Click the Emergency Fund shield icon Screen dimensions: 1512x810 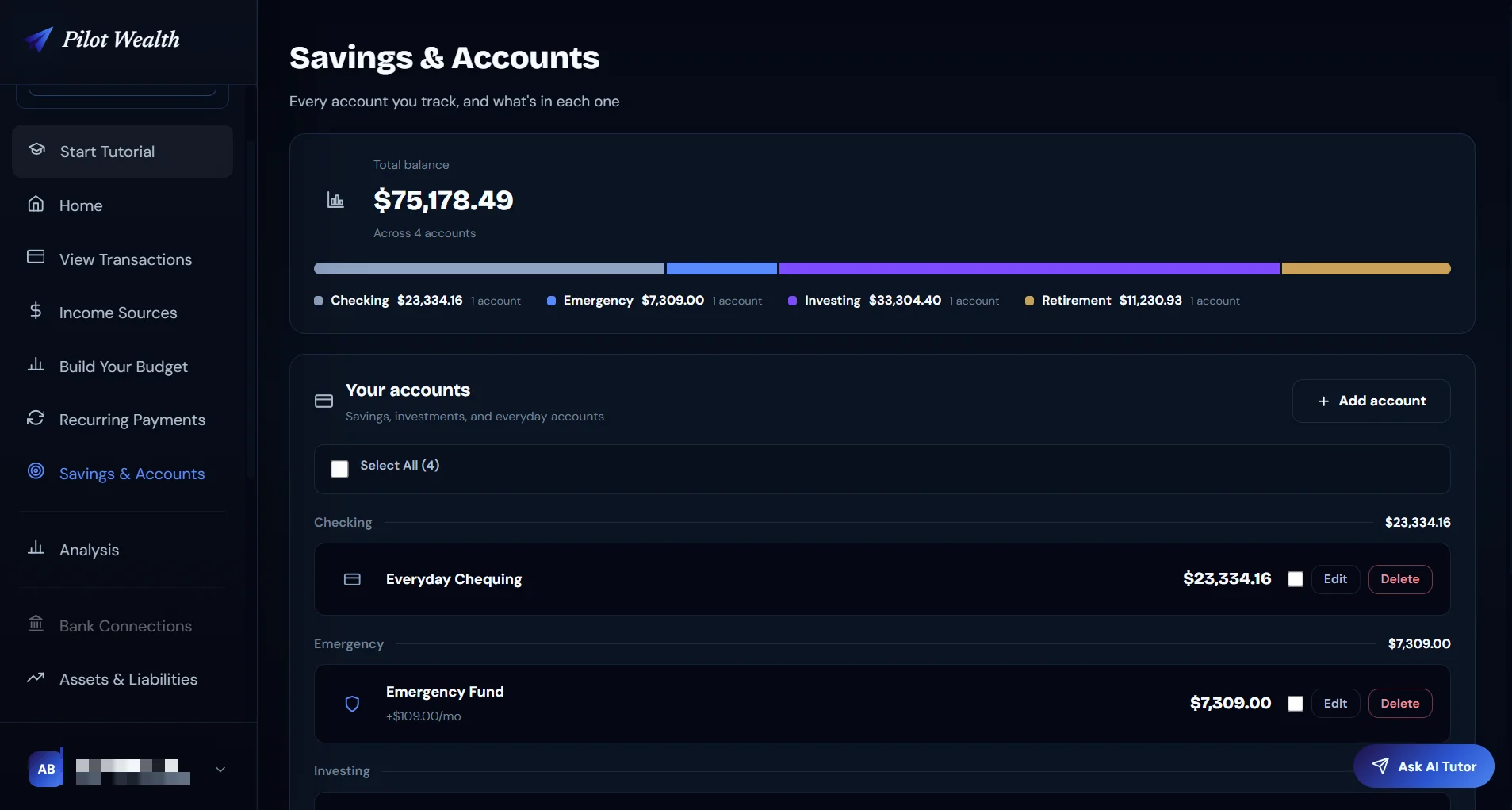pyautogui.click(x=352, y=704)
